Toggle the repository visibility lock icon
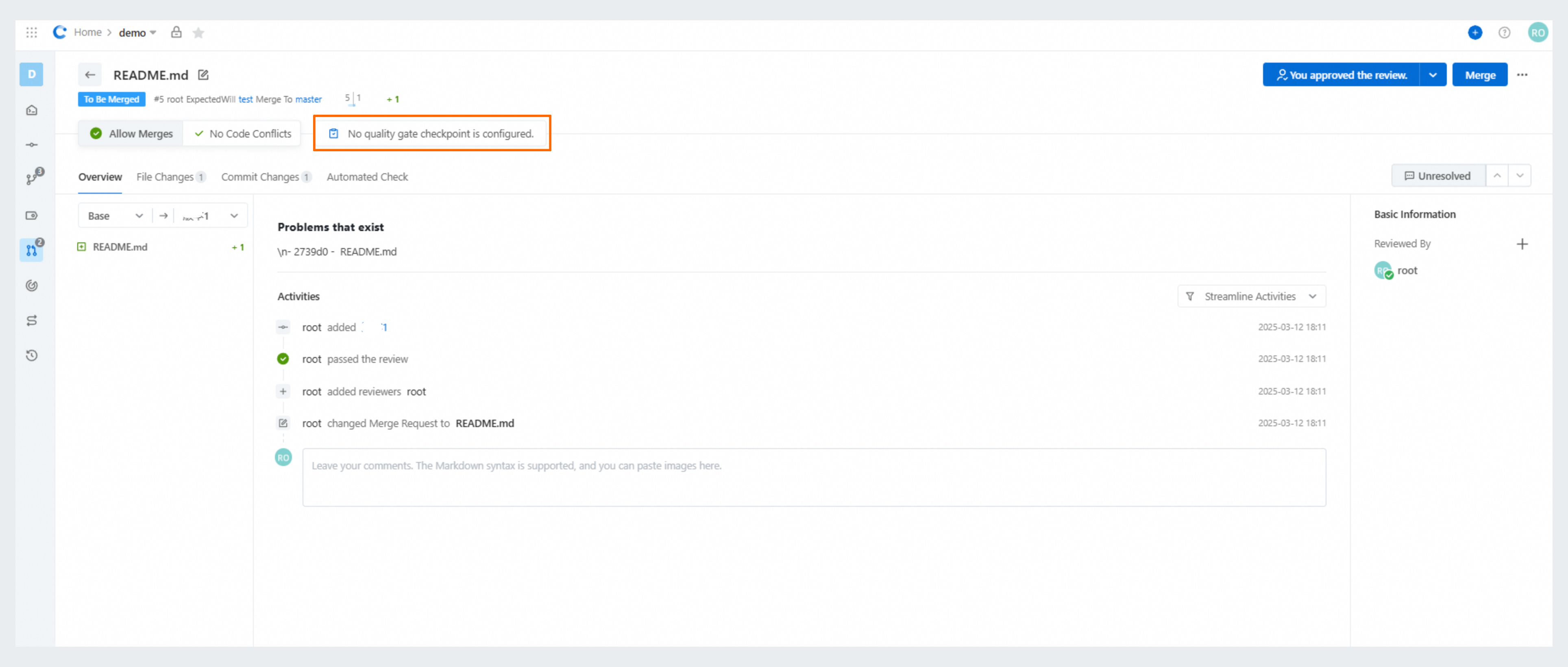Viewport: 1568px width, 667px height. 176,32
